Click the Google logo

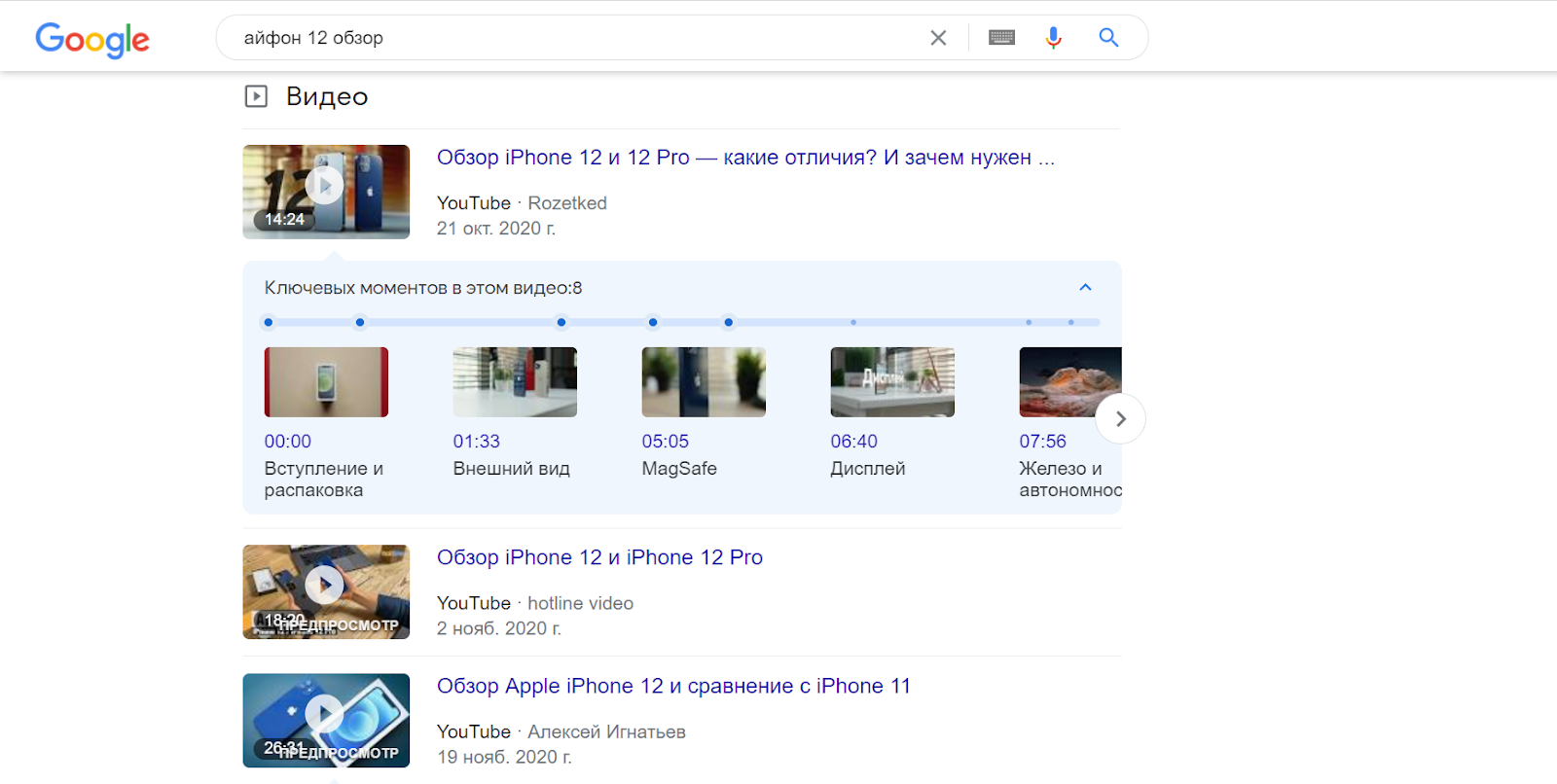tap(92, 39)
